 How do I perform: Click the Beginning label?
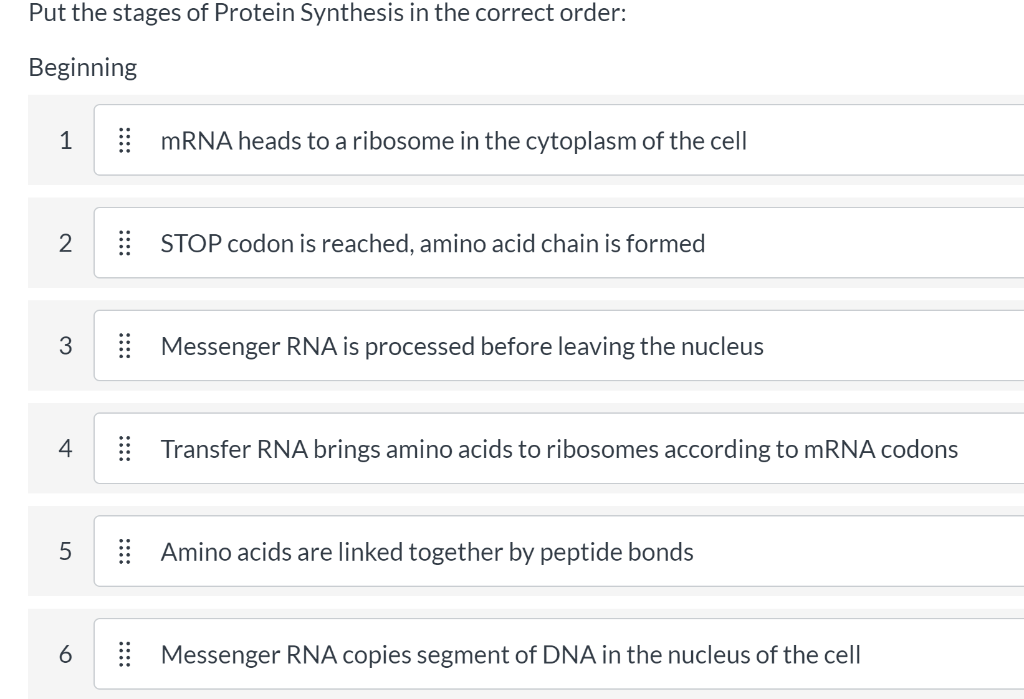[82, 67]
